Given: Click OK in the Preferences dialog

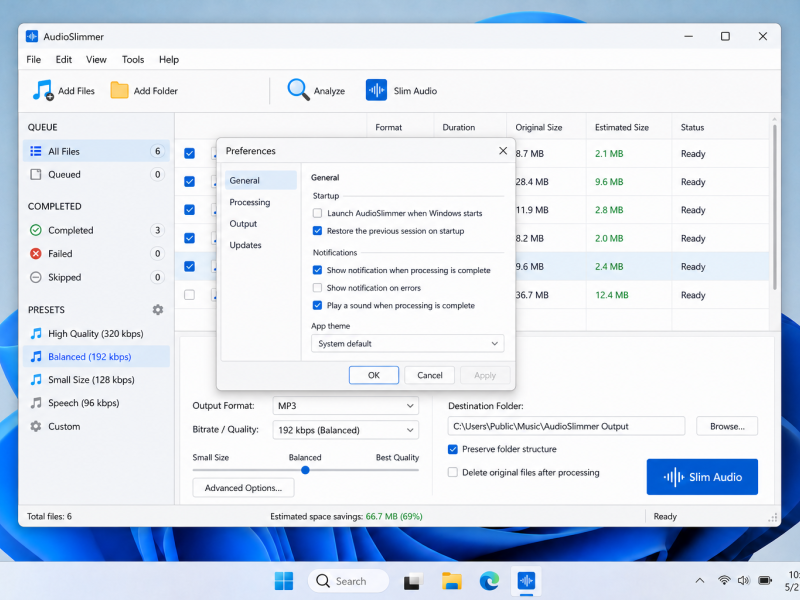Looking at the screenshot, I should 374,375.
